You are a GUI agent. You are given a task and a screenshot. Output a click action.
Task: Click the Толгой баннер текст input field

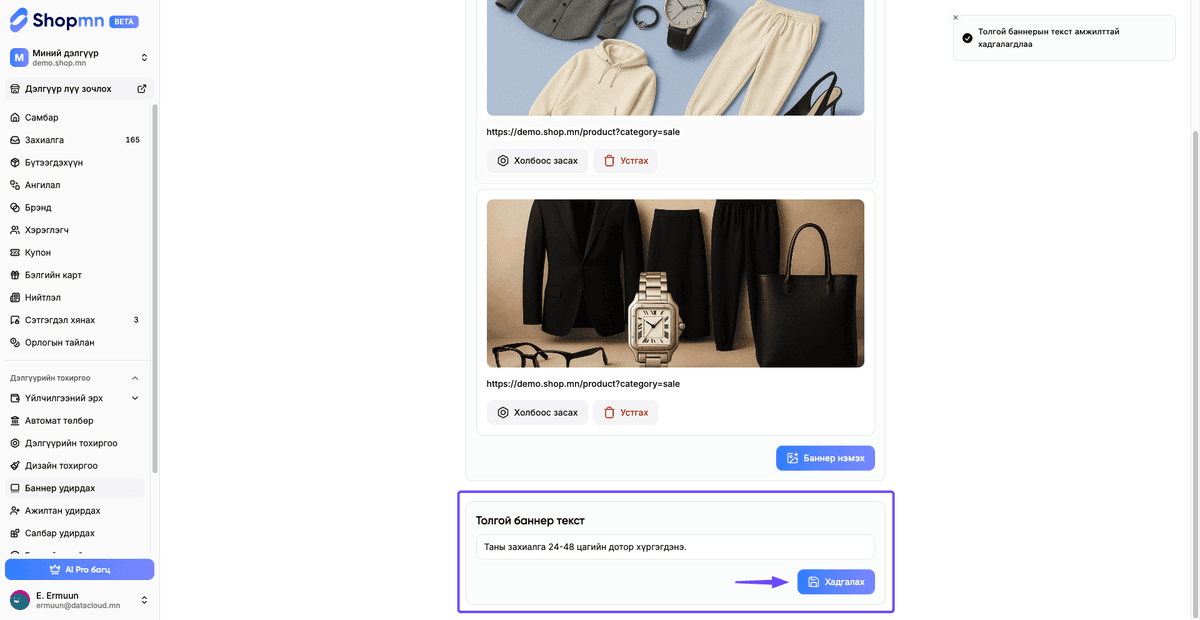coord(675,547)
